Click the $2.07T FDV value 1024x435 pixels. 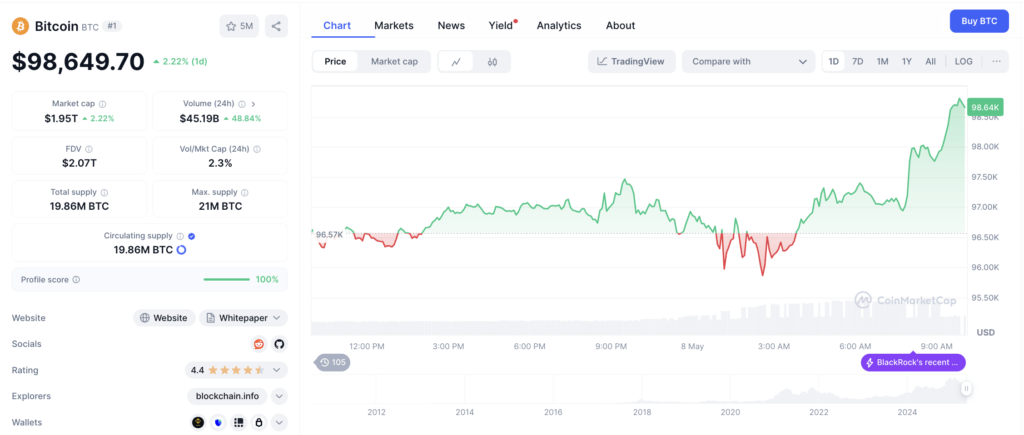tap(80, 163)
